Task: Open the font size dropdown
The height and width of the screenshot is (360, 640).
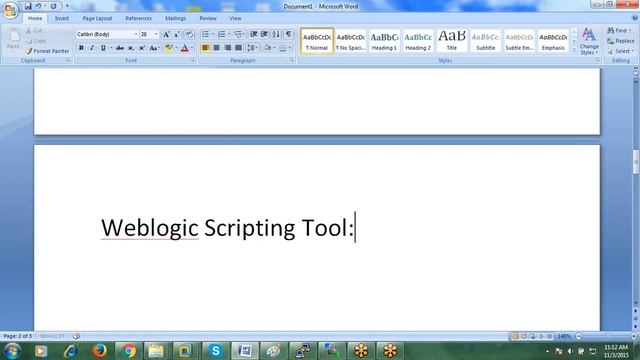Action: [156, 35]
